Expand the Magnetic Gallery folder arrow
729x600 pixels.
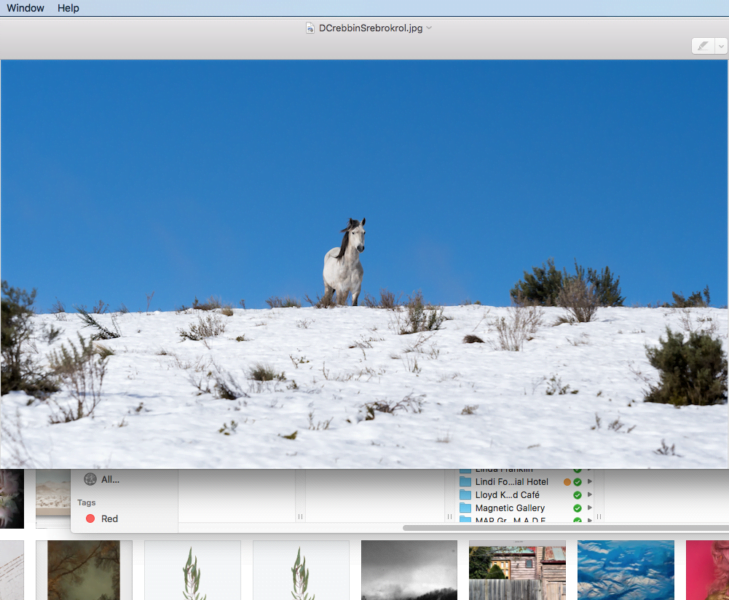point(590,508)
